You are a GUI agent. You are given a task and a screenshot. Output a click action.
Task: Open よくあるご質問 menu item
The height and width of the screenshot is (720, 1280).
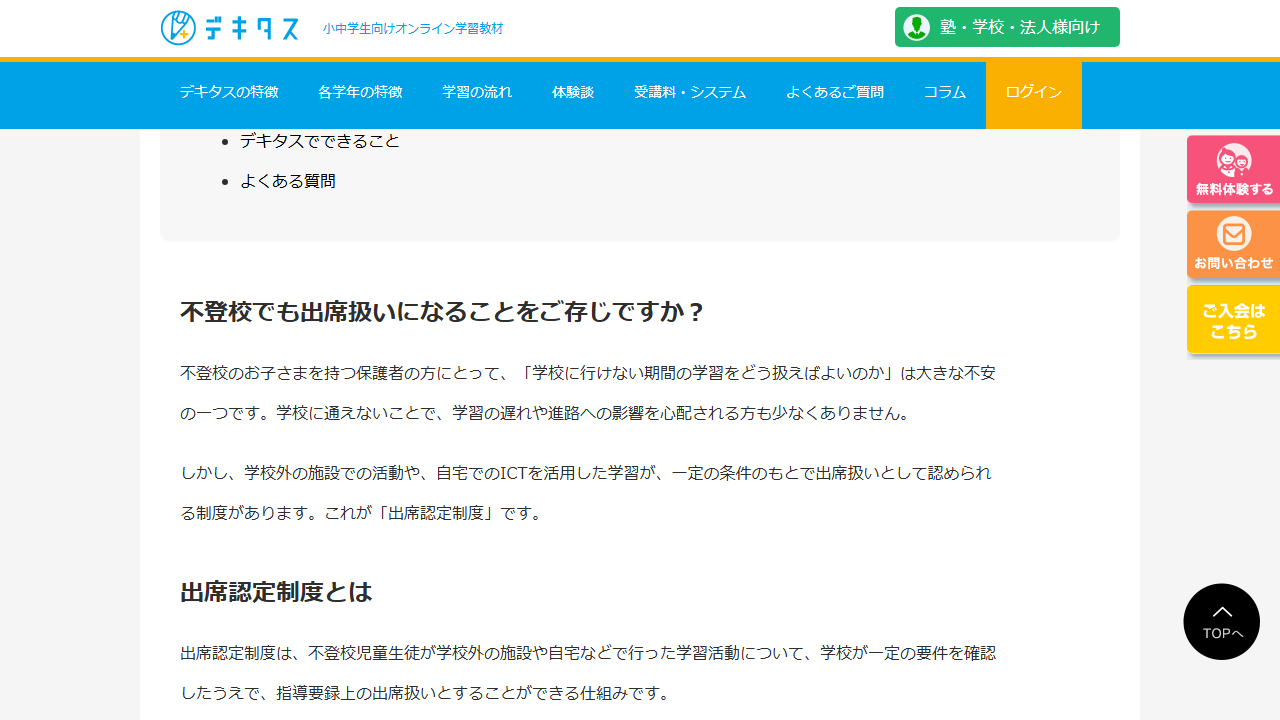pos(835,92)
